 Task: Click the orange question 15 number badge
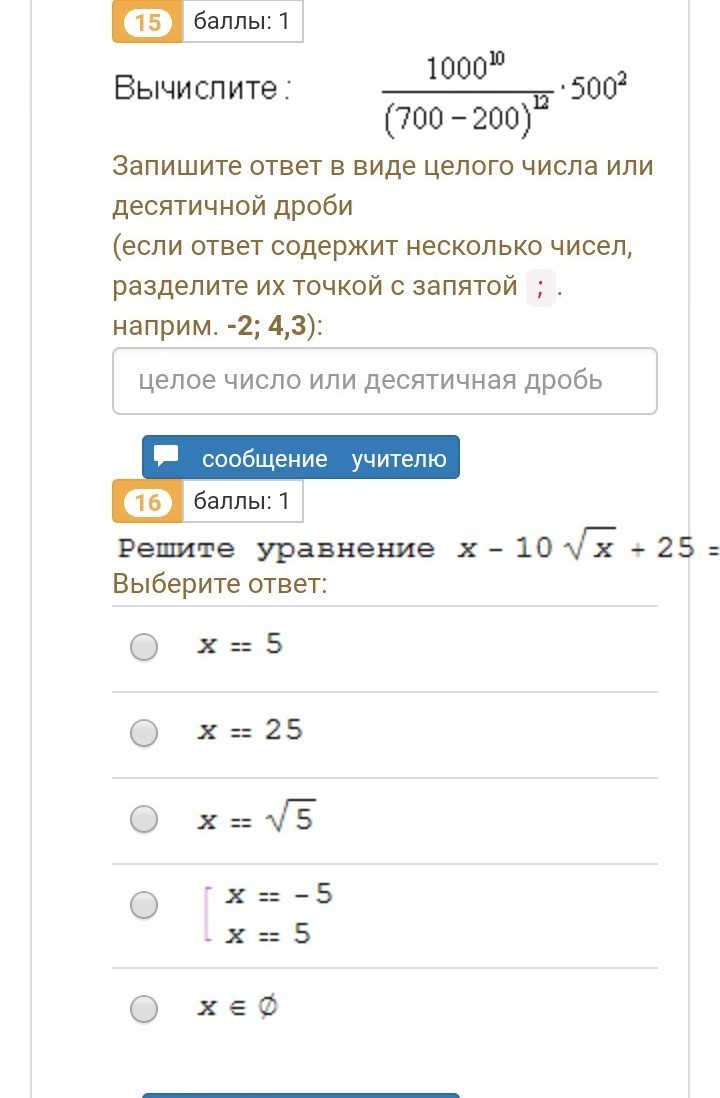(x=147, y=22)
